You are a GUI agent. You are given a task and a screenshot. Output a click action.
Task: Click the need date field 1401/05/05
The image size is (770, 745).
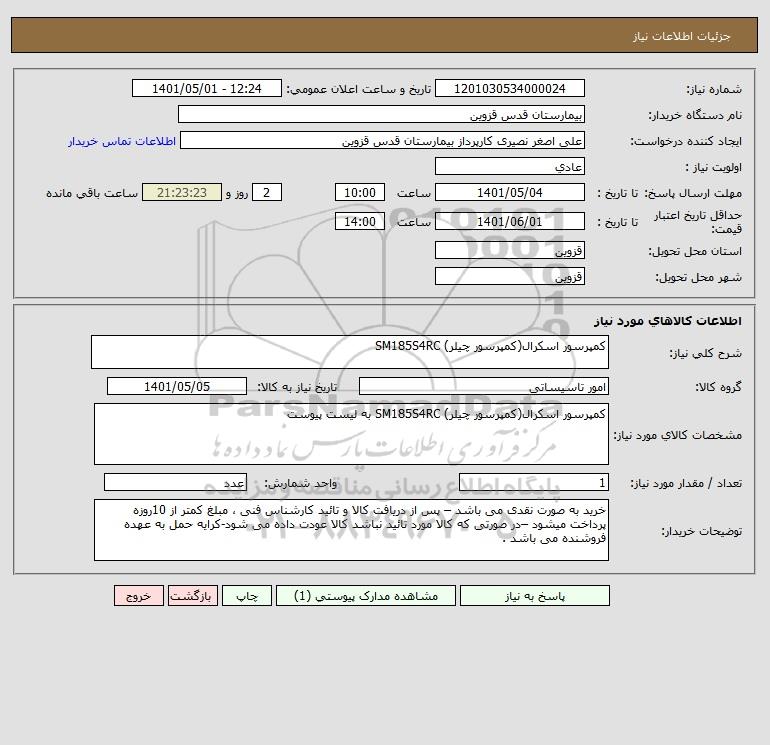click(177, 386)
